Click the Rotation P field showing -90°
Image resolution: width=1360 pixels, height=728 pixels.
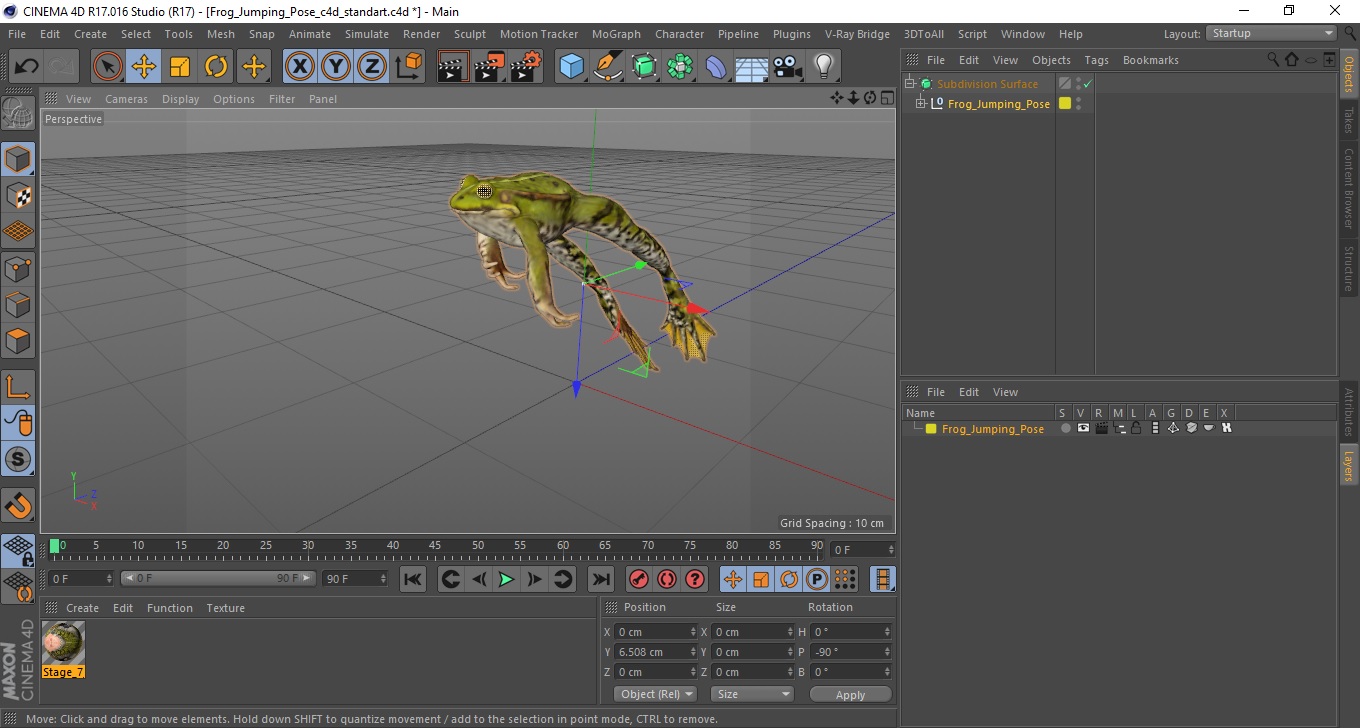(851, 652)
